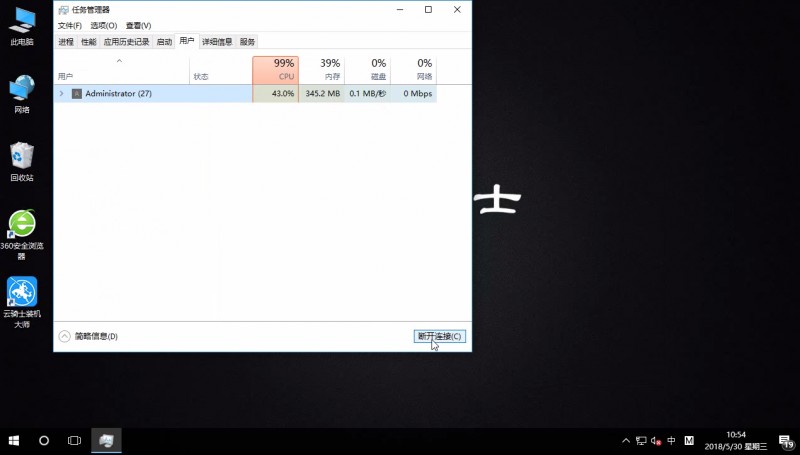The height and width of the screenshot is (455, 800).
Task: Open Task View on the taskbar
Action: click(74, 441)
